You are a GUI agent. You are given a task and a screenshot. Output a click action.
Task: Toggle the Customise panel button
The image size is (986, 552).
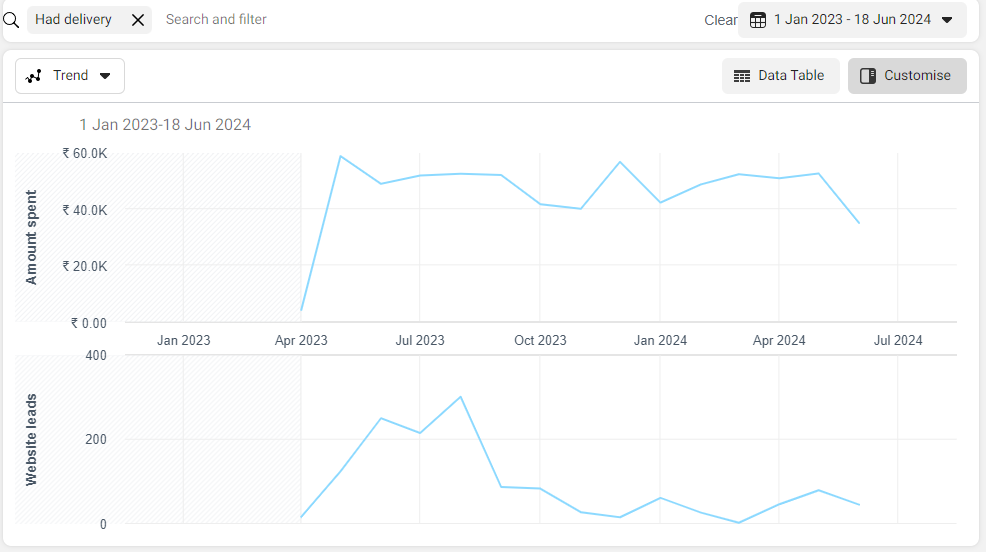[x=907, y=76]
